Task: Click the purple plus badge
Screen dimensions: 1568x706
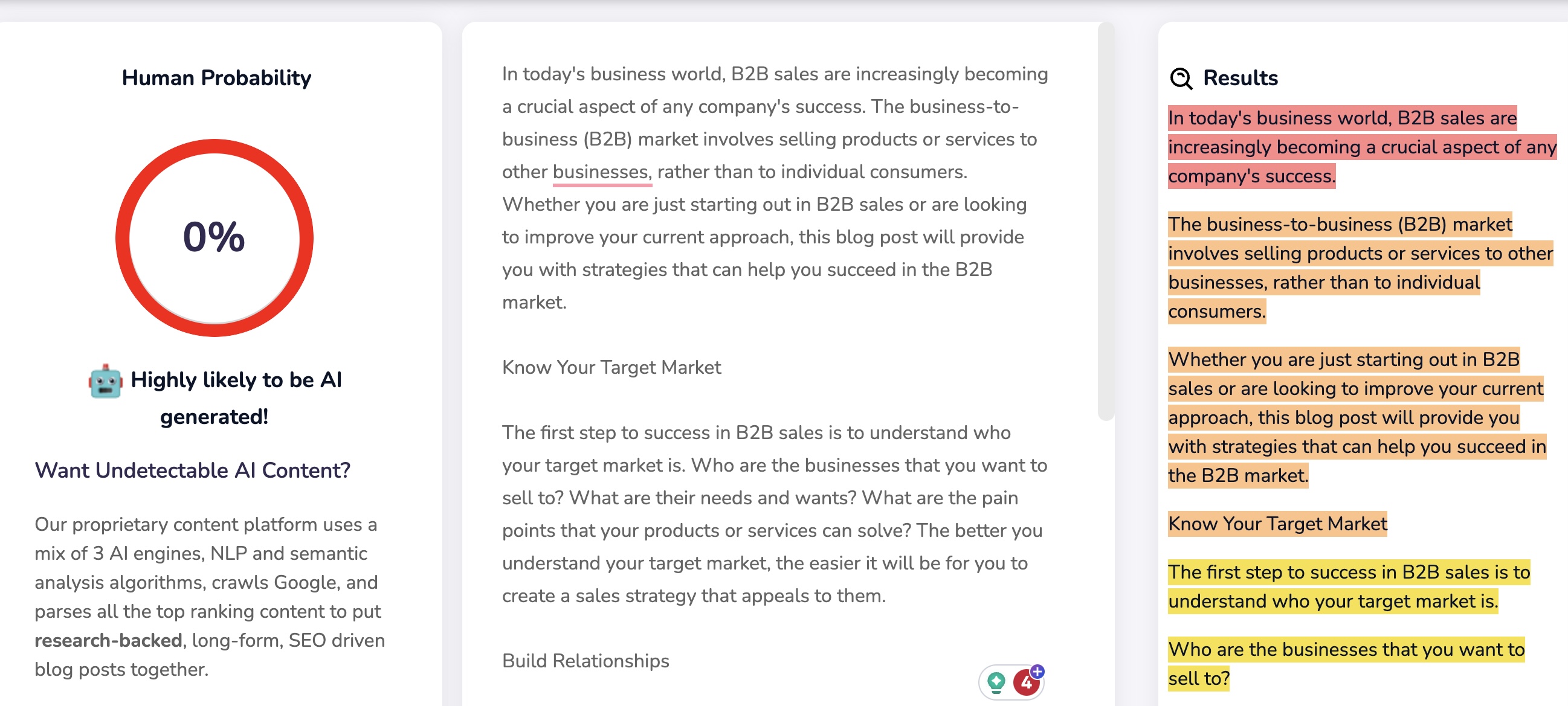Action: [1038, 672]
